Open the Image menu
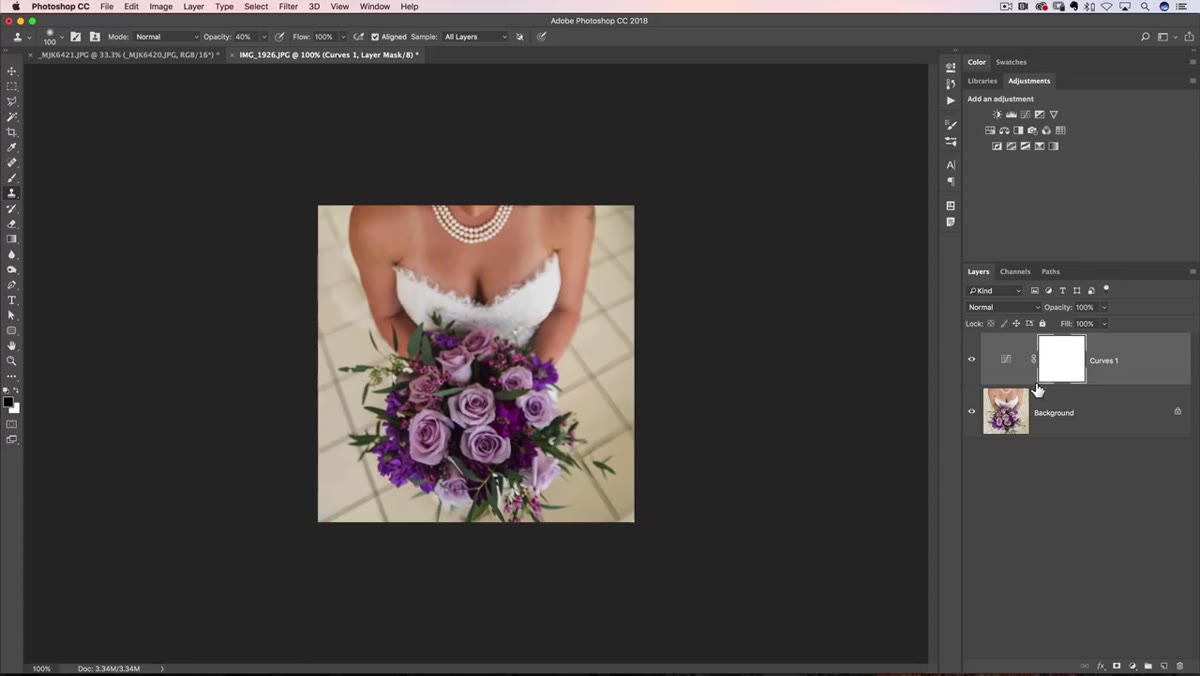This screenshot has width=1200, height=676. pos(161,6)
